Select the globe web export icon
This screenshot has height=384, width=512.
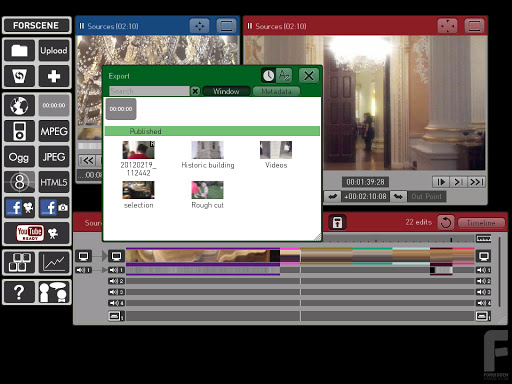(x=19, y=106)
